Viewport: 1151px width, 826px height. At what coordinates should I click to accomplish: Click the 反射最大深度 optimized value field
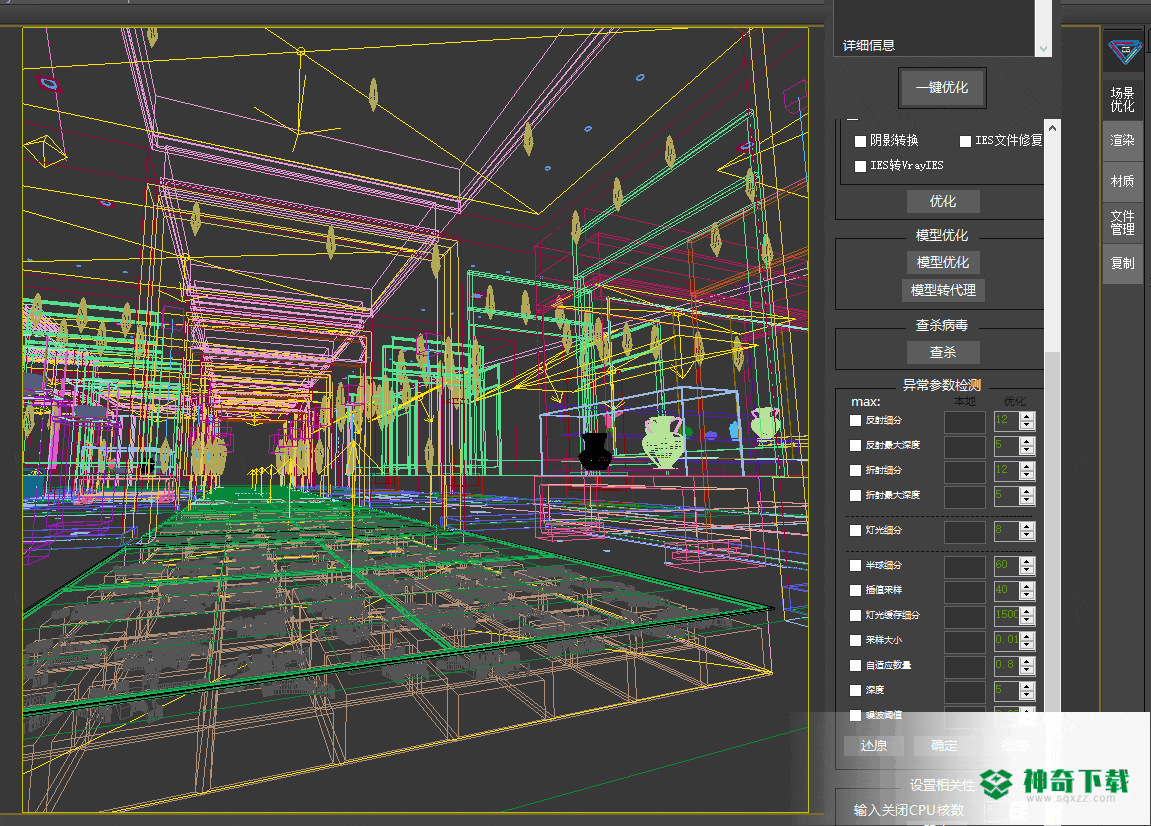(1006, 446)
